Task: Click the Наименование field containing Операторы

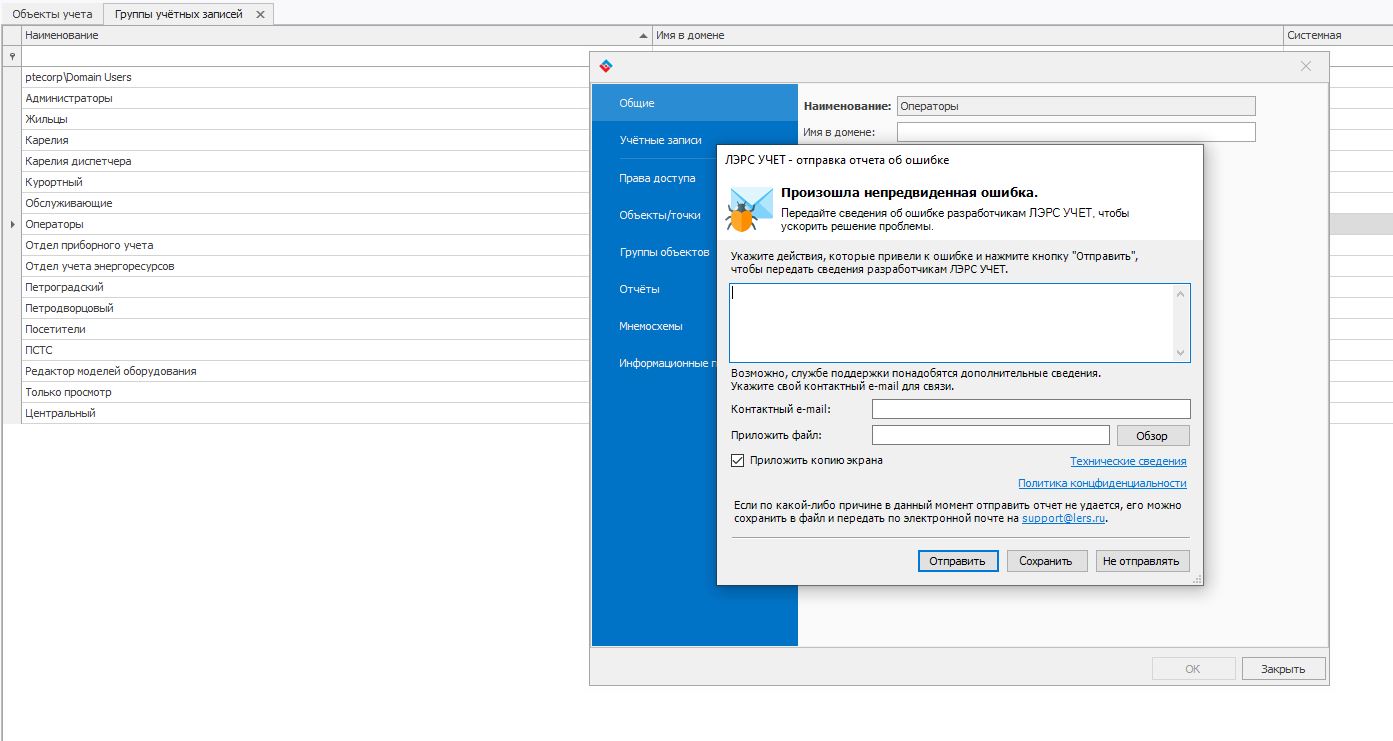Action: point(1076,106)
